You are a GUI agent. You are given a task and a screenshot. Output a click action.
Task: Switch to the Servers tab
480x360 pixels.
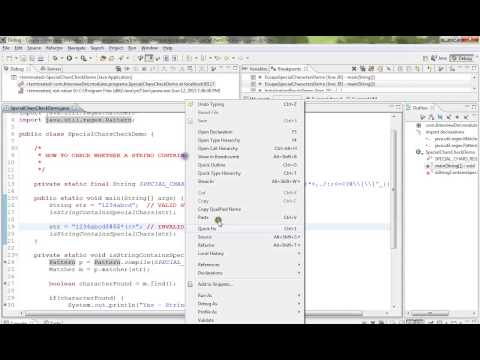point(51,69)
